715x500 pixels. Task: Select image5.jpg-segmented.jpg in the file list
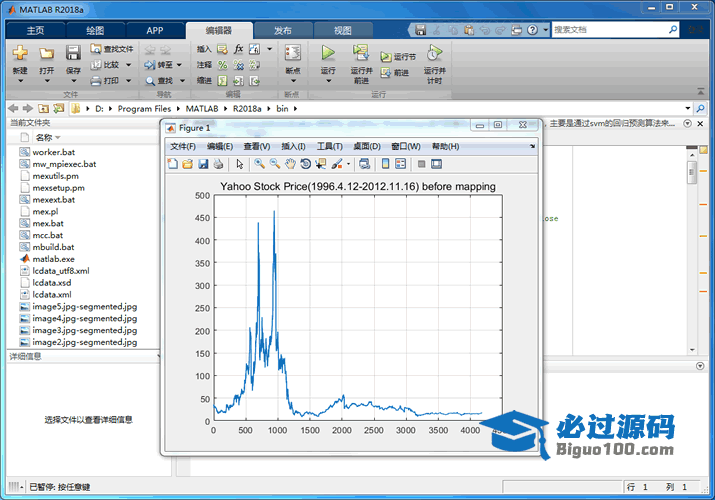click(x=84, y=306)
